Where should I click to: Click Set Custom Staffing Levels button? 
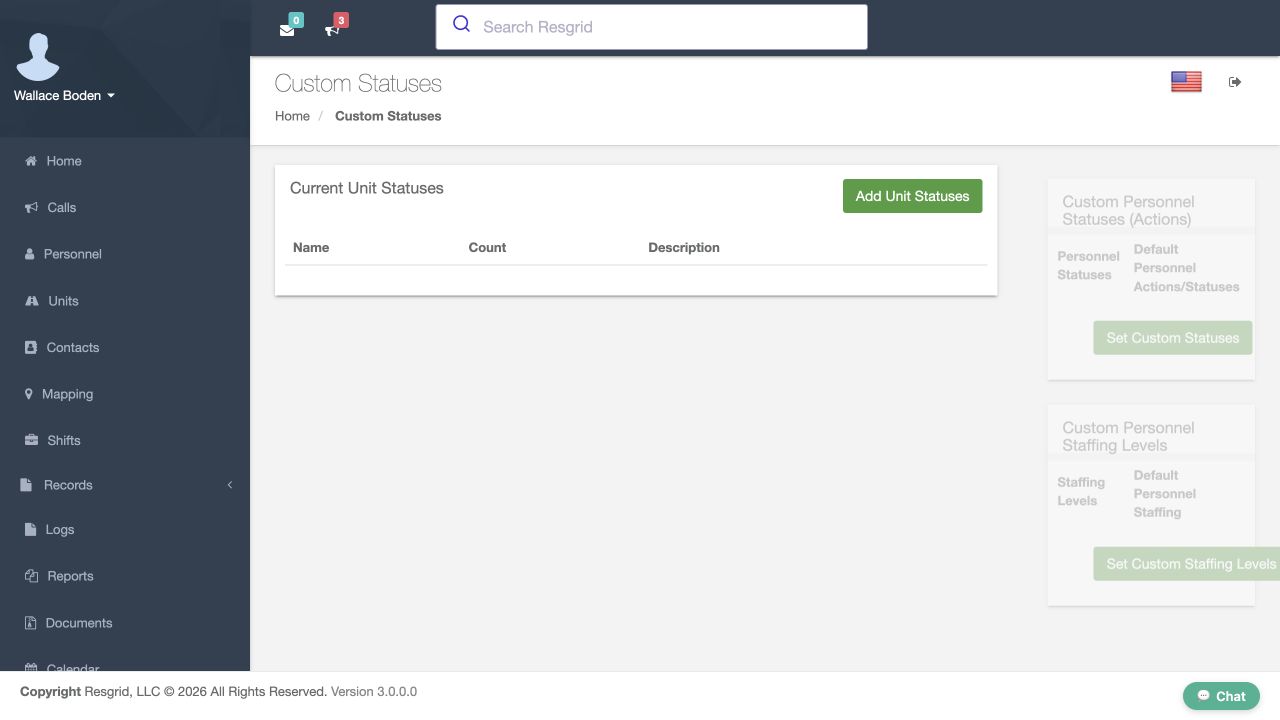point(1186,564)
